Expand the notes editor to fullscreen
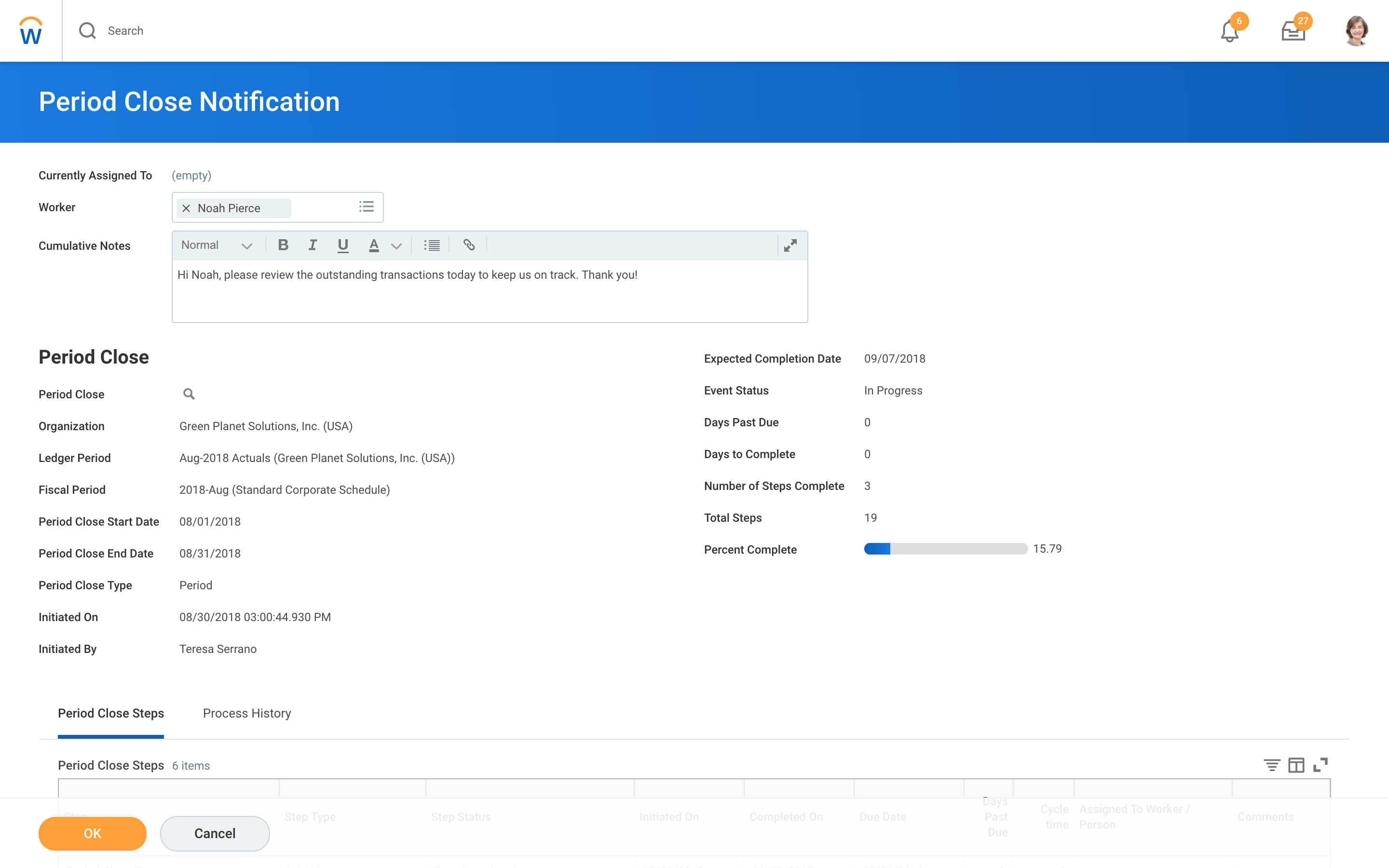 [790, 246]
